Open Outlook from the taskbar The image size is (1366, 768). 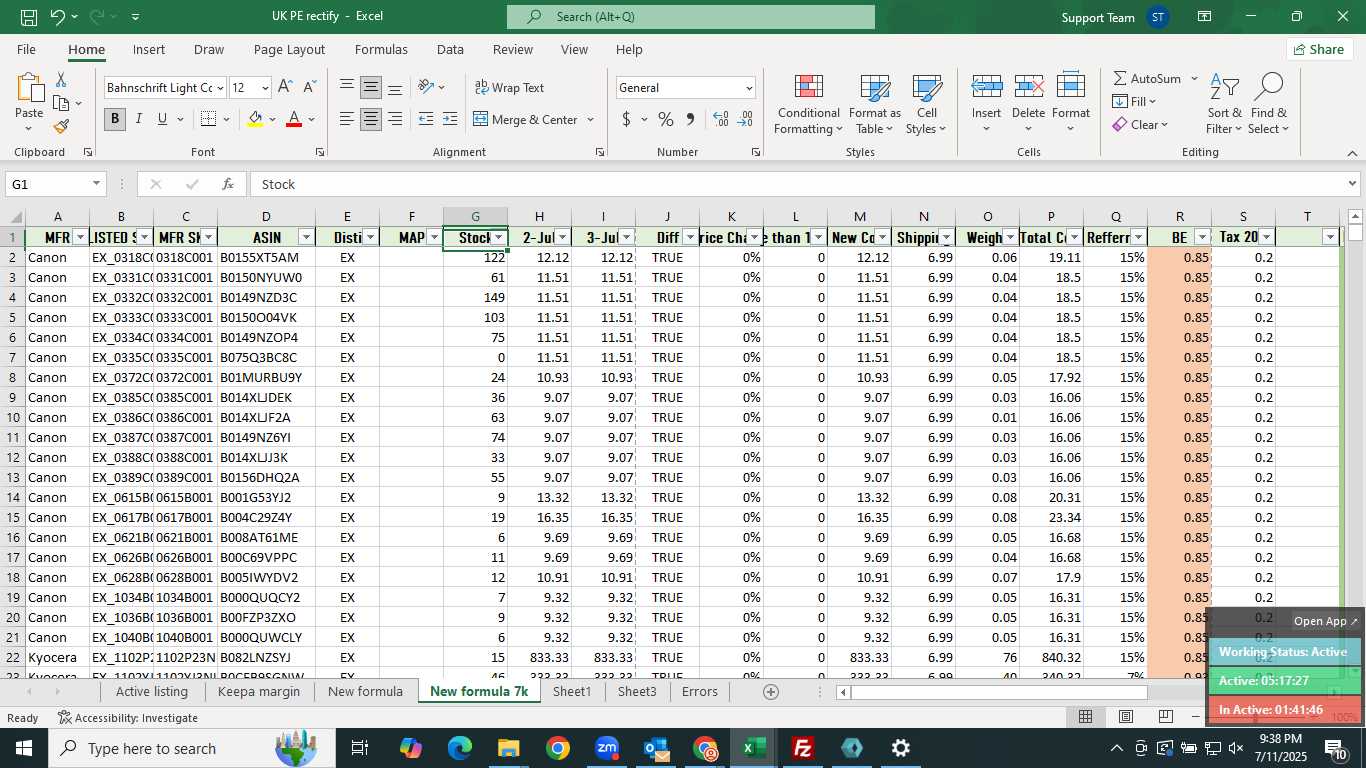pos(655,748)
